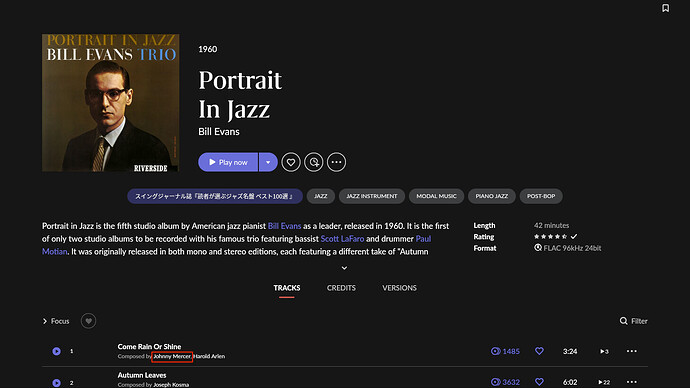Select the JAZZ INSTRUMENT genre tag
The height and width of the screenshot is (388, 690).
(x=372, y=196)
